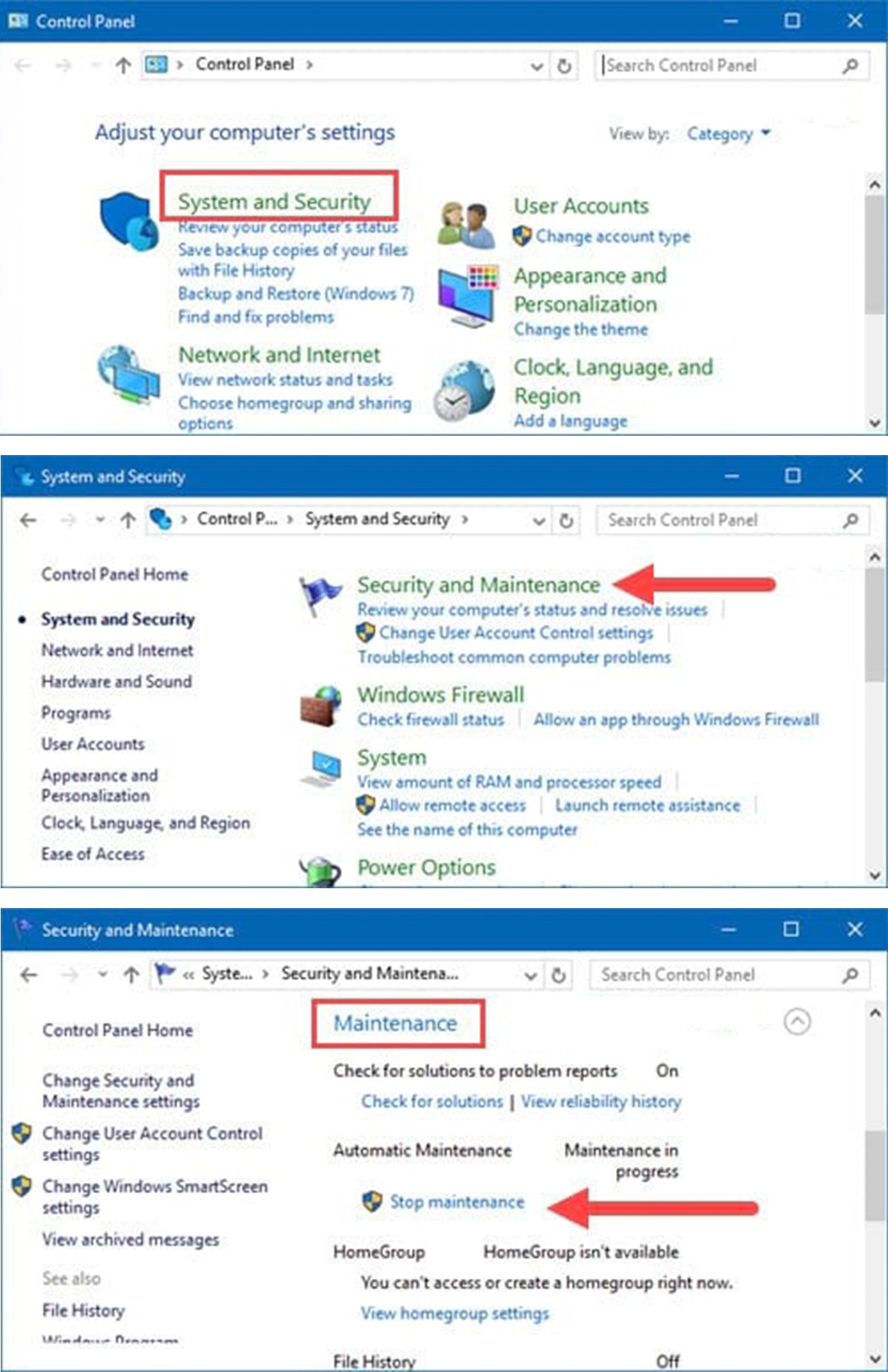Select Ease of Access in left sidebar

point(93,854)
